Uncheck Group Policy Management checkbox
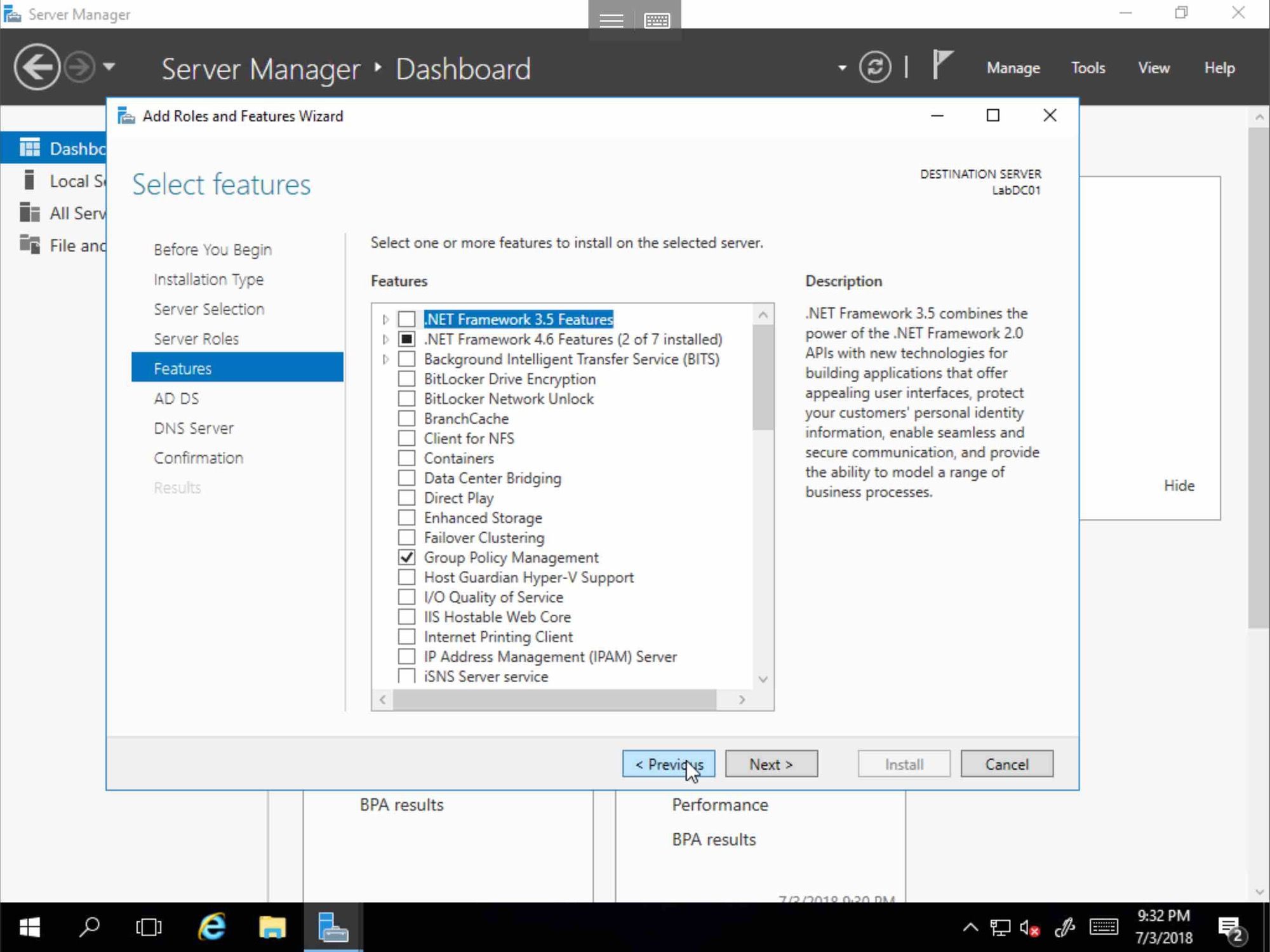 tap(406, 557)
